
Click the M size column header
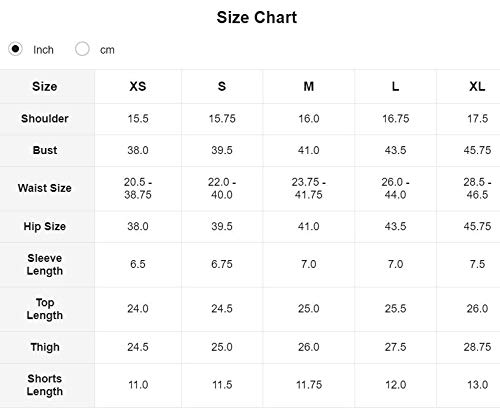(309, 86)
